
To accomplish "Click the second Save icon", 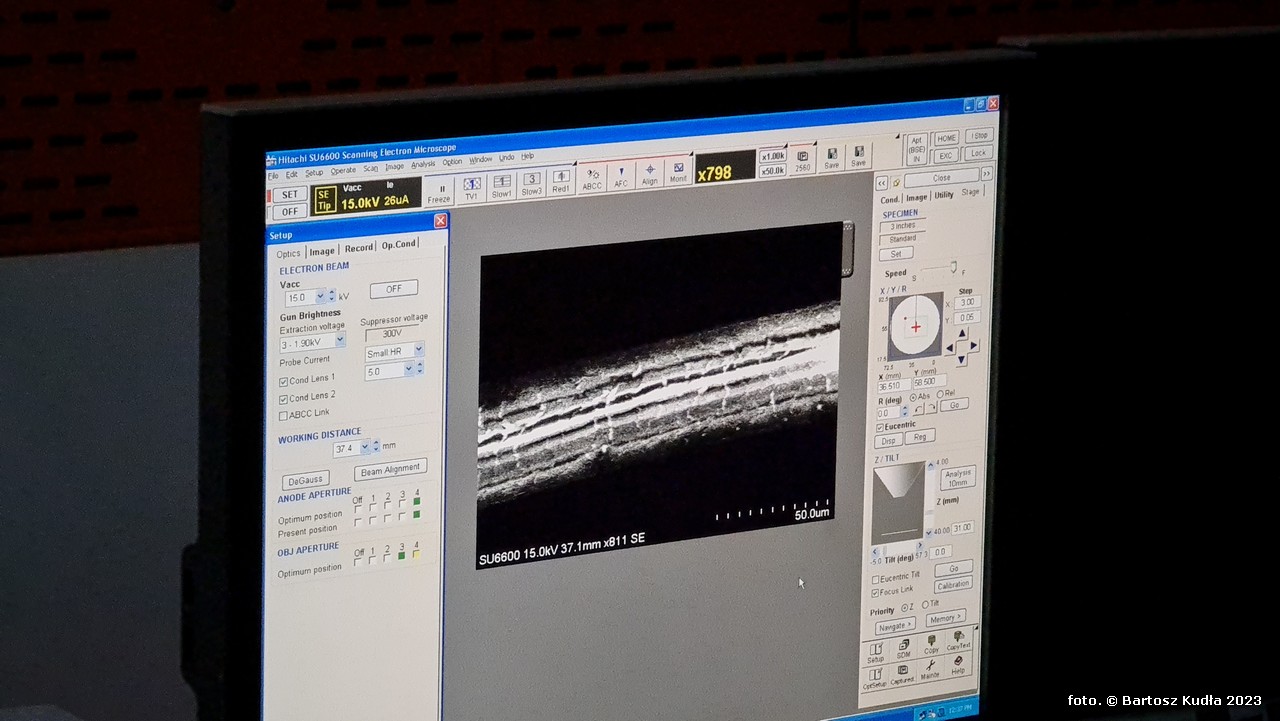I will pos(858,156).
